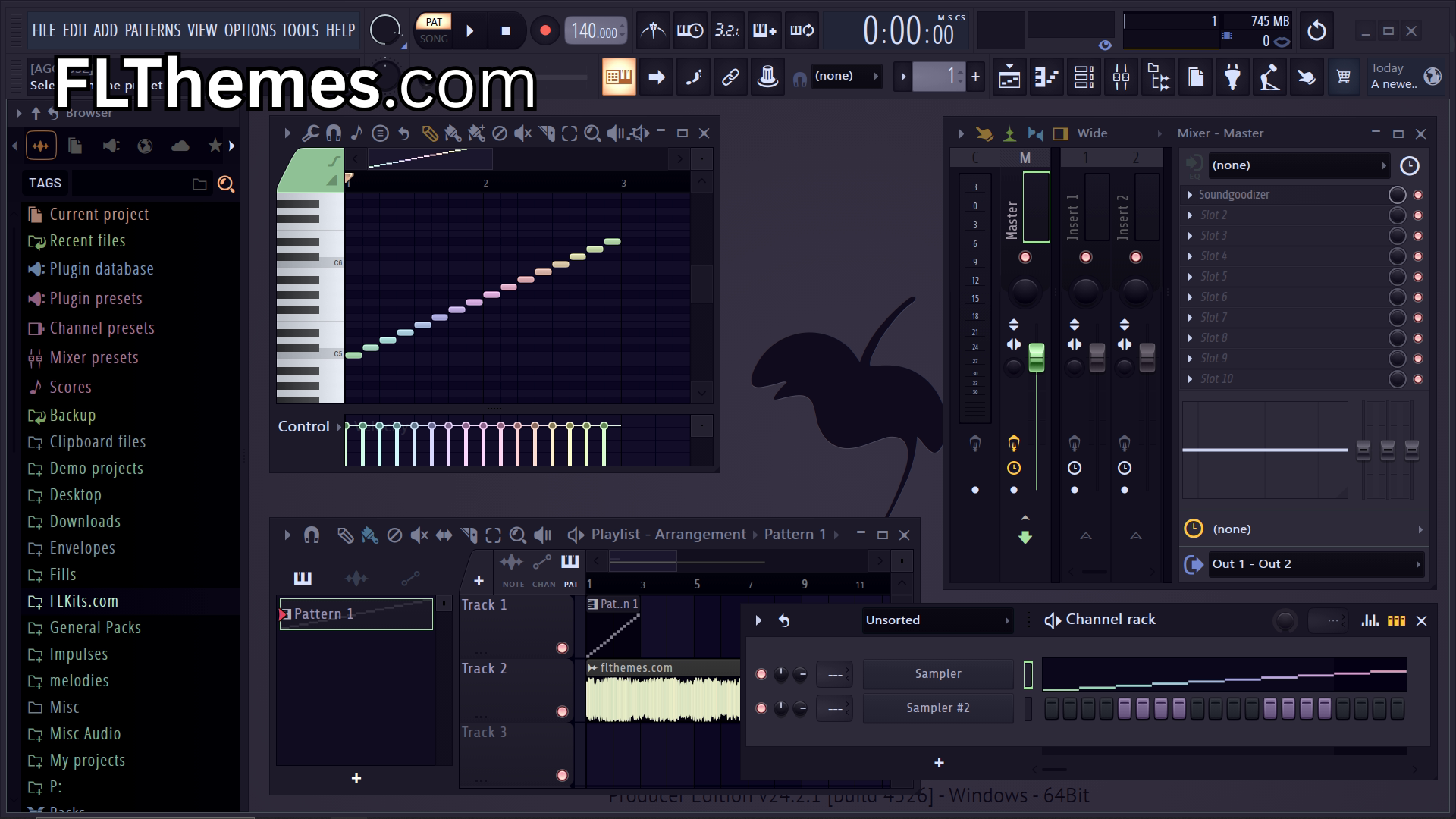Screen dimensions: 1456x819
Task: Open the Piano roll view button
Action: click(1046, 77)
